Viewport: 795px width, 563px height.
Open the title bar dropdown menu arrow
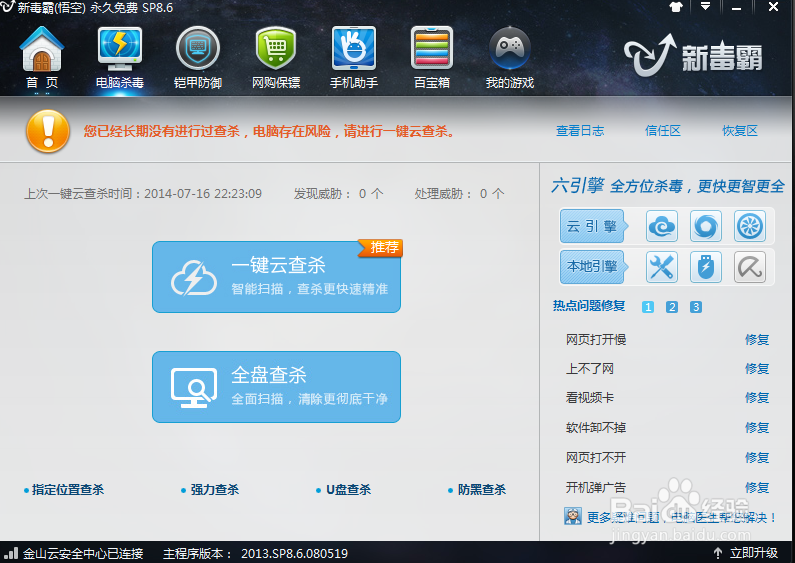click(x=705, y=7)
